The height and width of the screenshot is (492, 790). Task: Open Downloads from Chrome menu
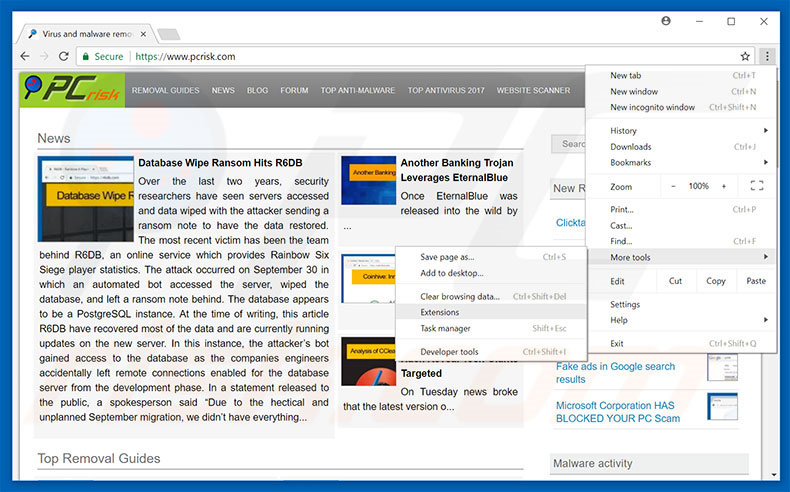[681, 147]
